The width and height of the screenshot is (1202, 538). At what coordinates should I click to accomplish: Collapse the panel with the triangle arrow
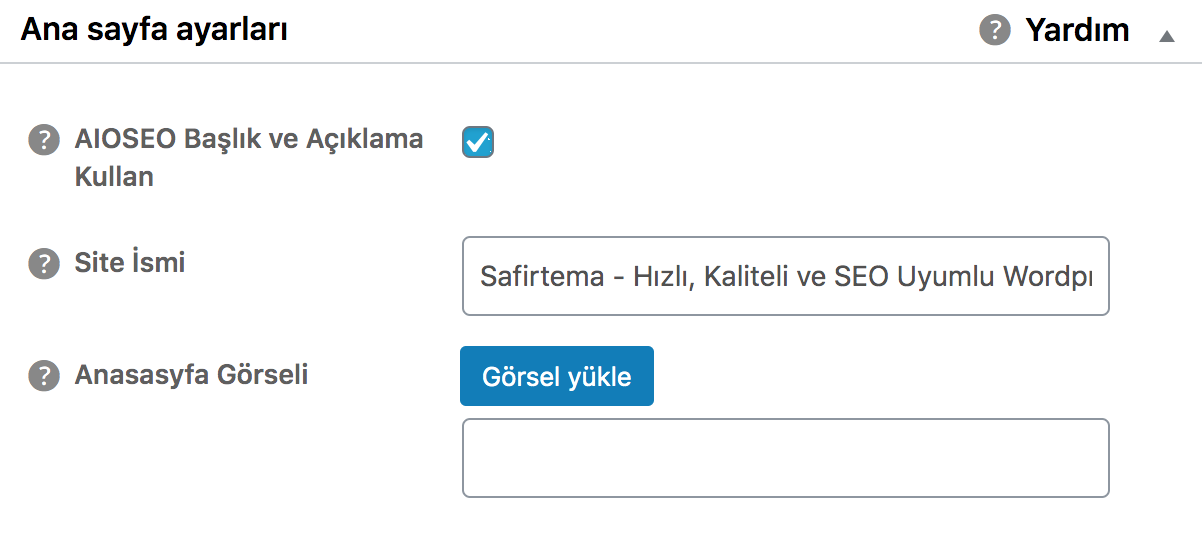click(x=1166, y=36)
